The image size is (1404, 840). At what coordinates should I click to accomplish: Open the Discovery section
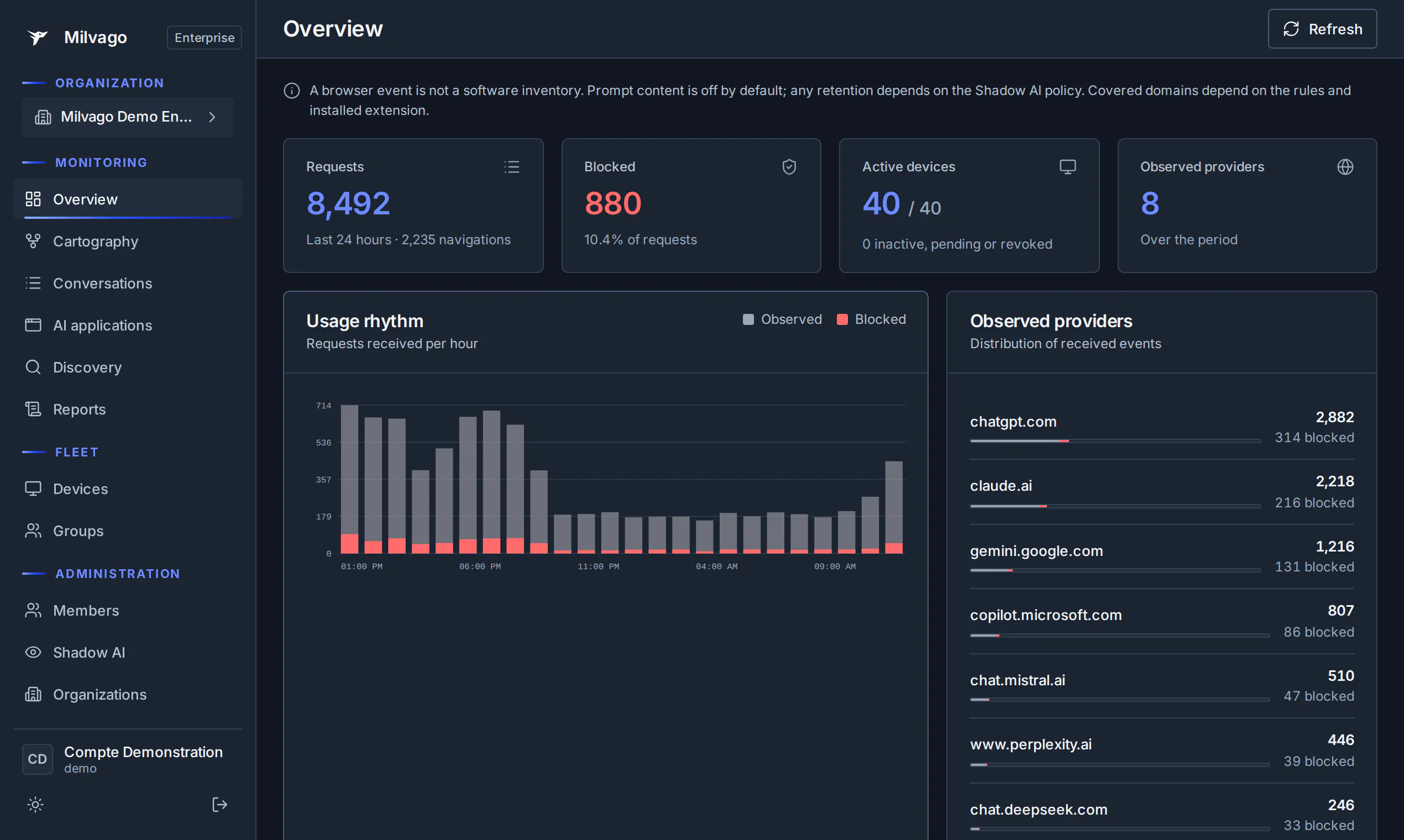(x=127, y=368)
